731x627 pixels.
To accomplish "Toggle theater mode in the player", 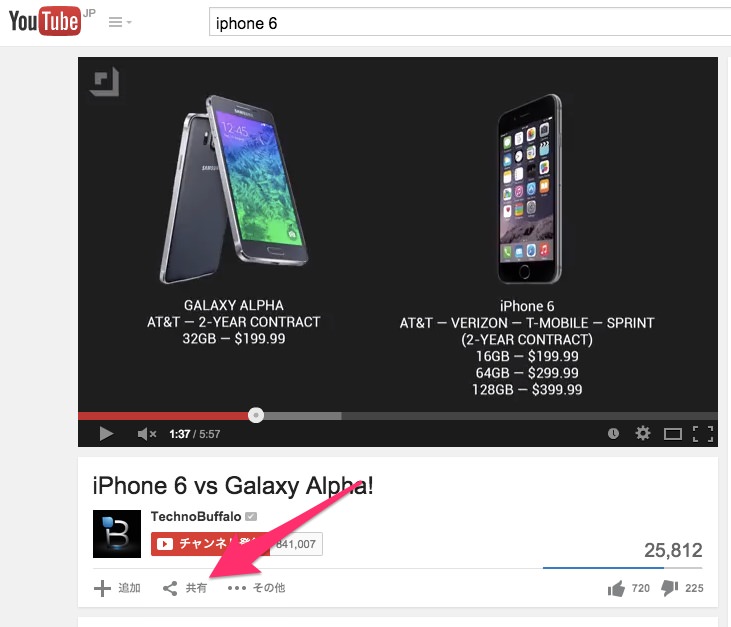I will (x=673, y=434).
